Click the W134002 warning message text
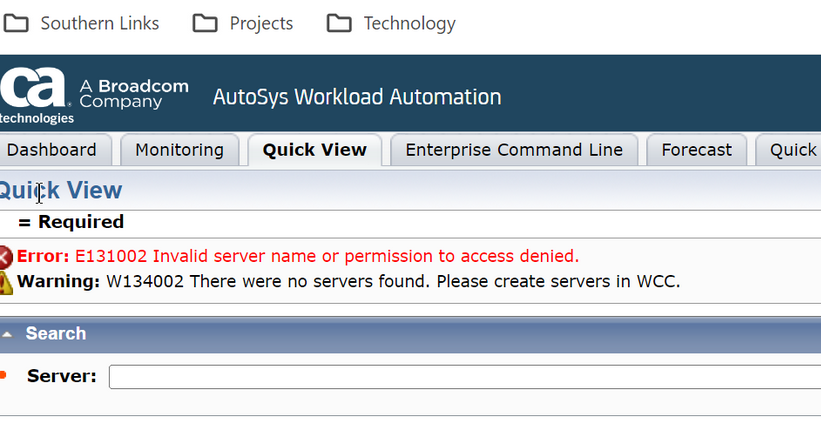 point(392,282)
